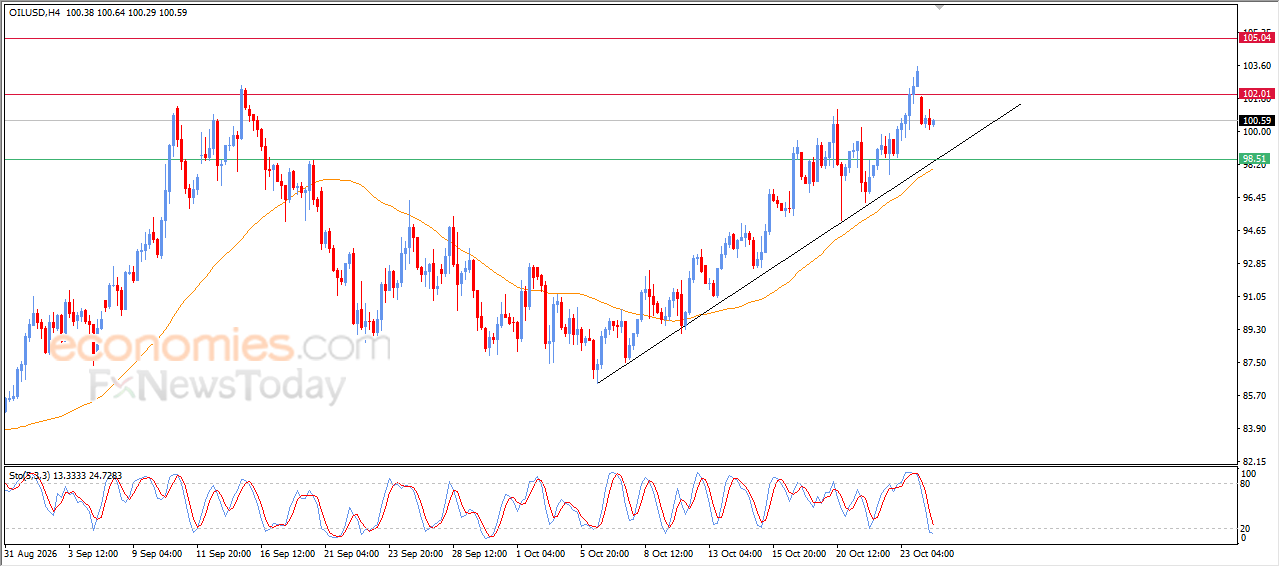1280x567 pixels.
Task: Click the 3 Sep 12:00 time label
Action: (x=92, y=552)
